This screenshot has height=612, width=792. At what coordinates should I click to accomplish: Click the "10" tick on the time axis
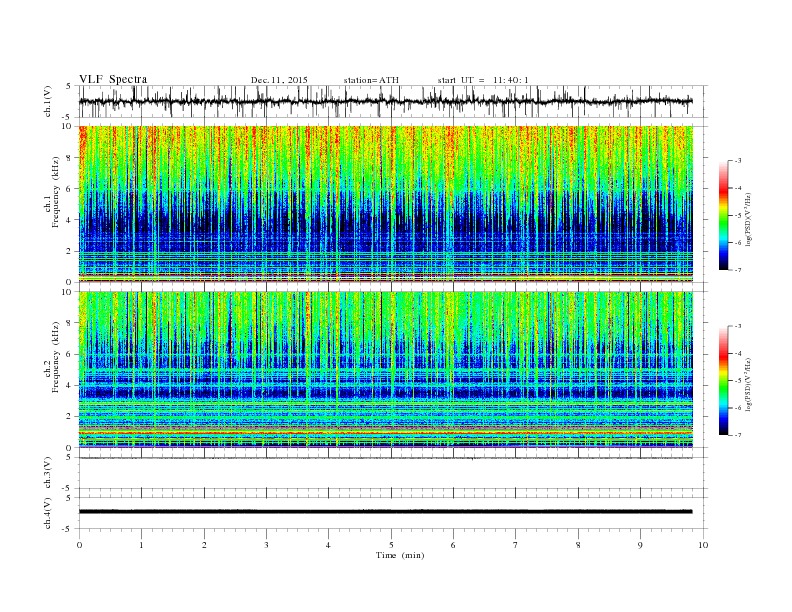(703, 545)
